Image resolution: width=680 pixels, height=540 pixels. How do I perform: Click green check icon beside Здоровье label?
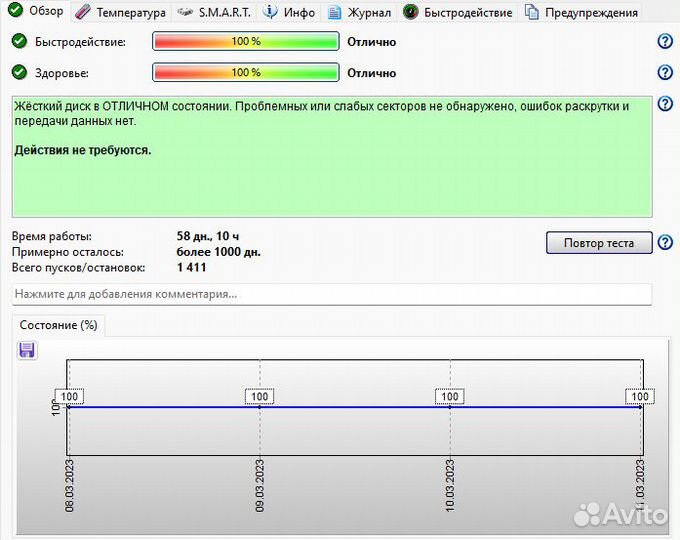point(19,72)
